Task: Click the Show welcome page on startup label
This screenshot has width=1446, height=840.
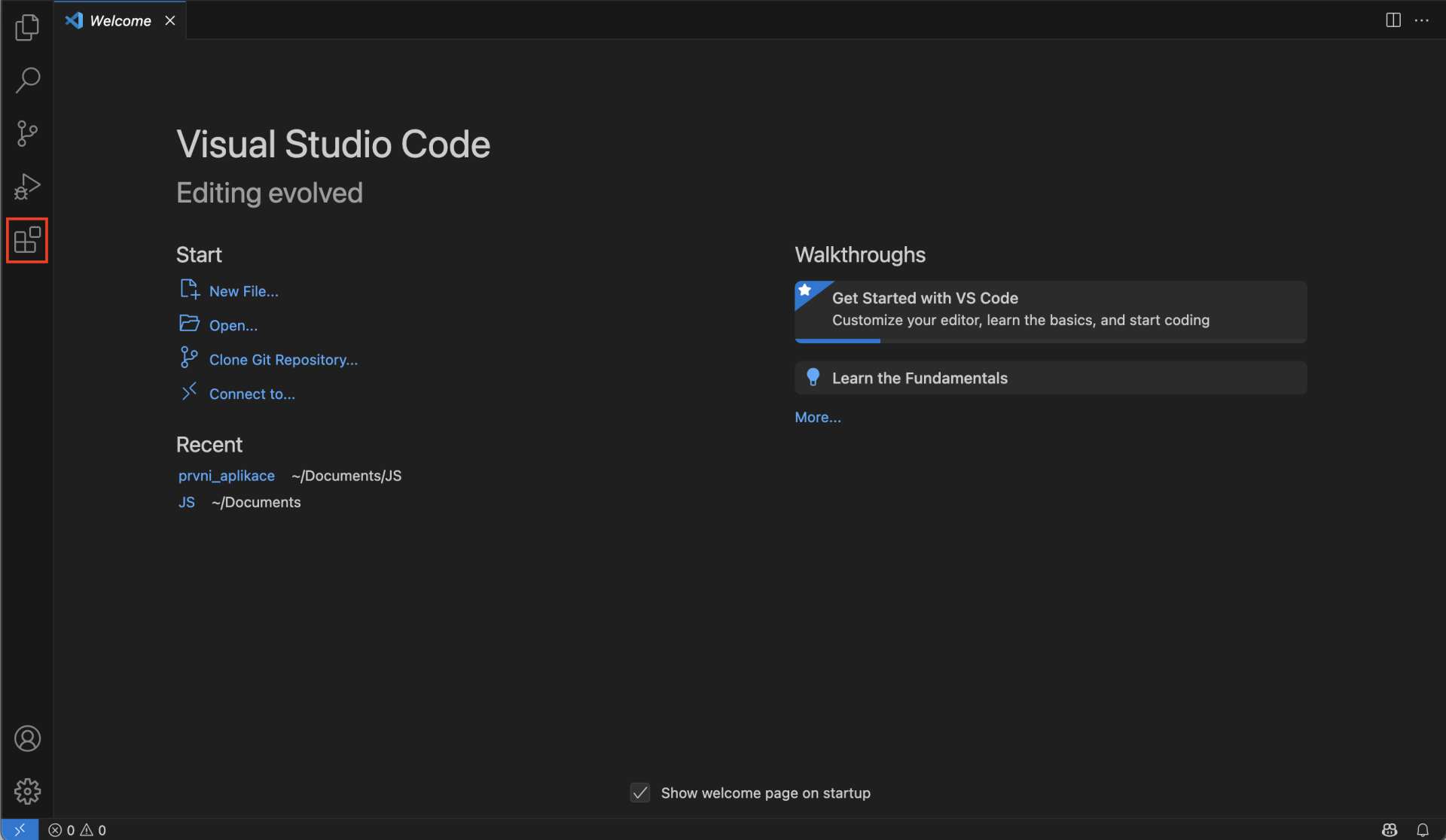Action: [766, 793]
